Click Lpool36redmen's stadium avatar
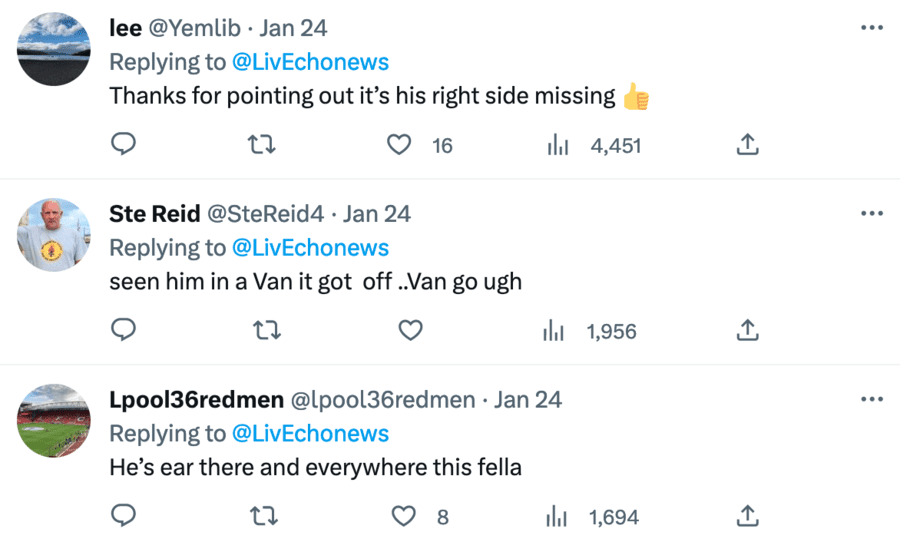Viewport: 900px width, 542px height. (x=54, y=420)
